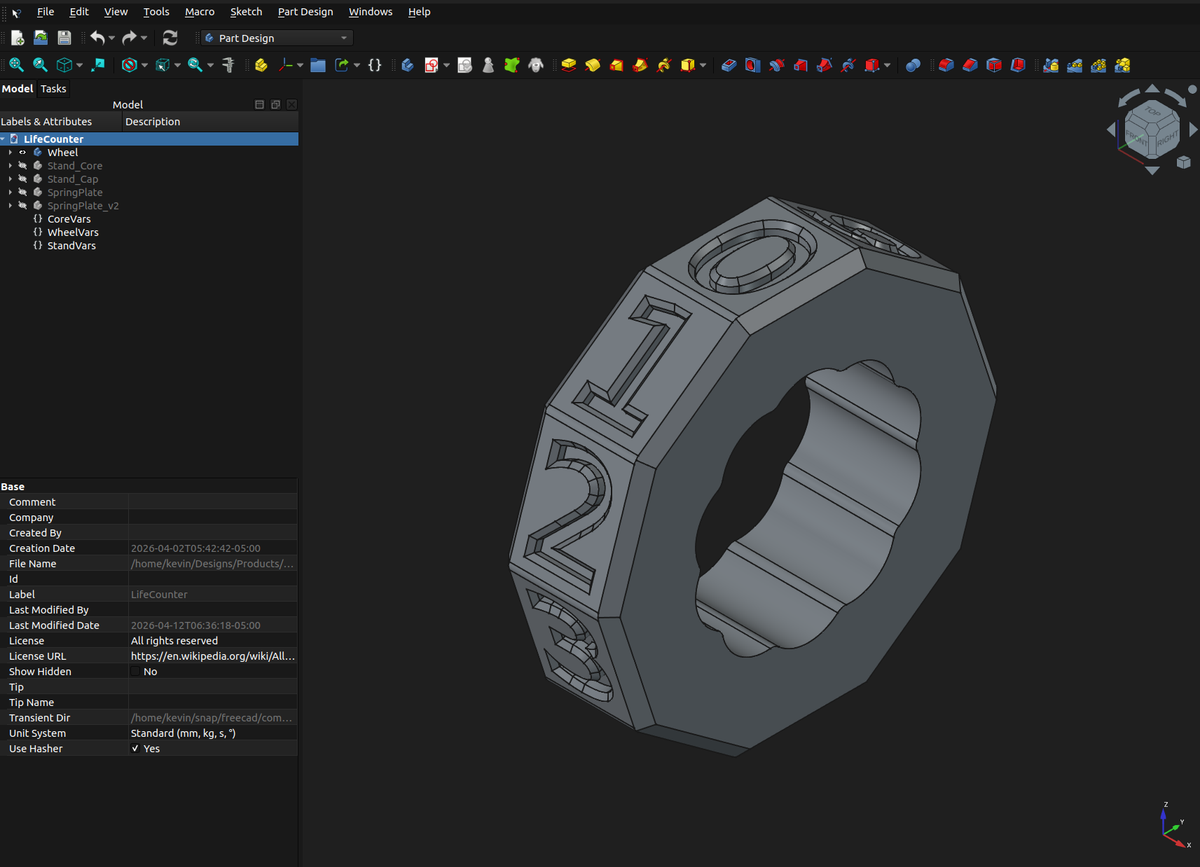
Task: Open the File menu
Action: 45,12
